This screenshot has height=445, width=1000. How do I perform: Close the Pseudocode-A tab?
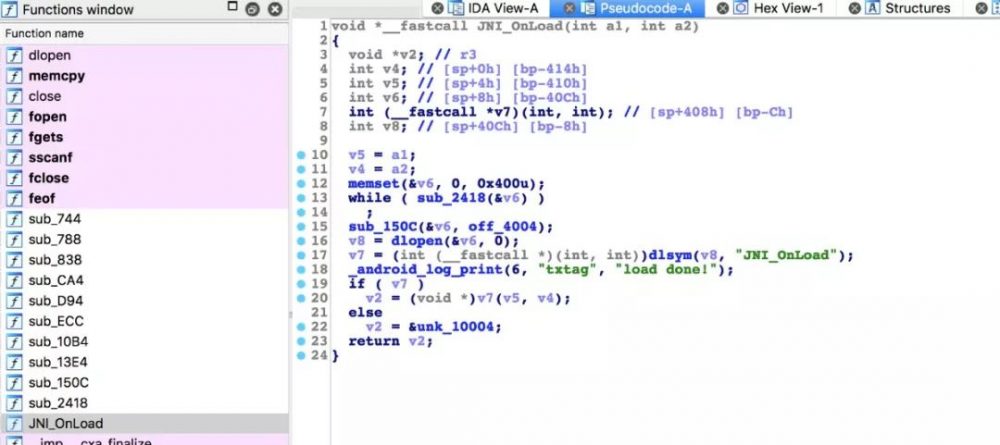[x=570, y=8]
